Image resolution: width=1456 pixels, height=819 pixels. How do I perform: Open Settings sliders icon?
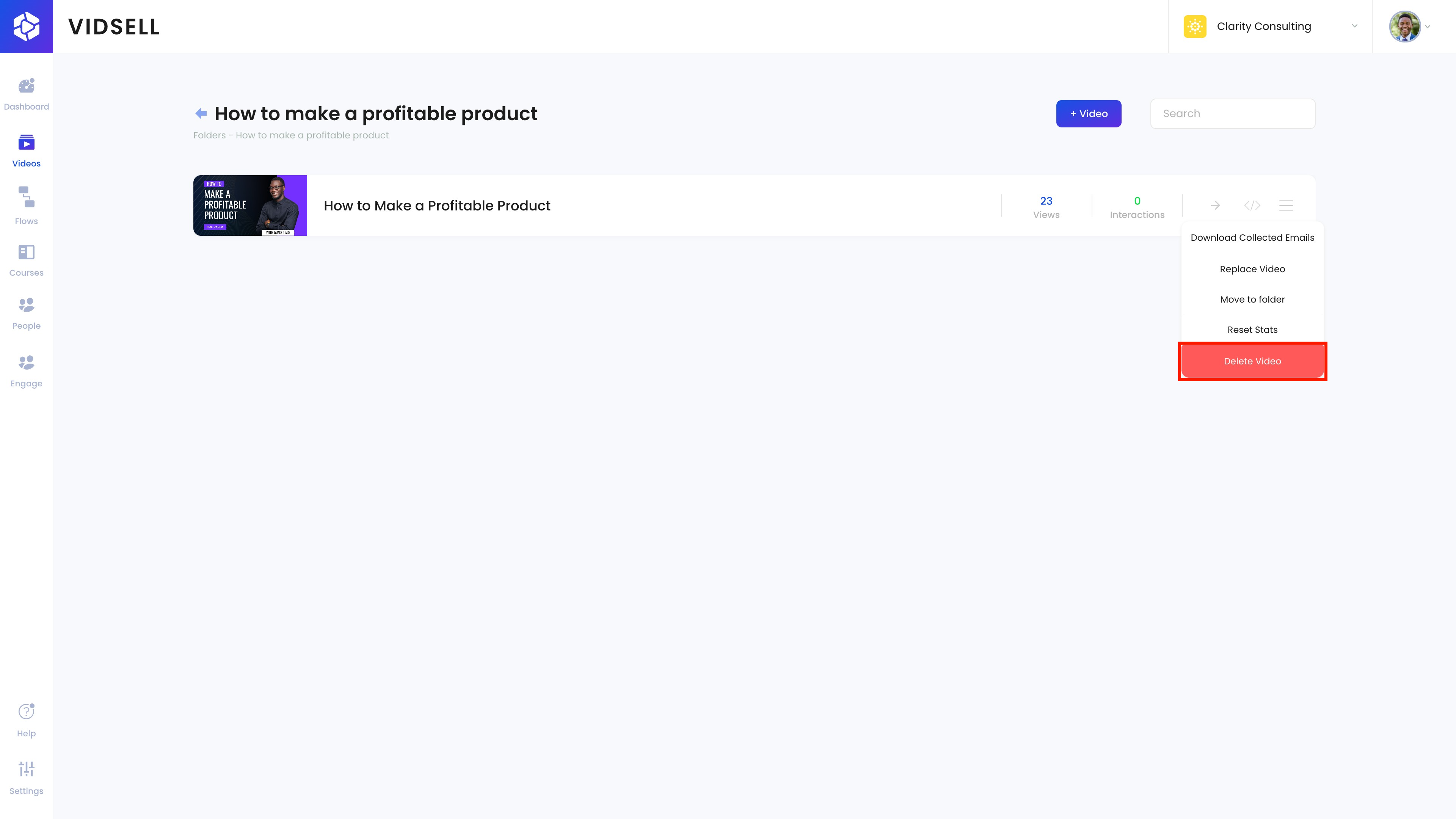[x=27, y=769]
